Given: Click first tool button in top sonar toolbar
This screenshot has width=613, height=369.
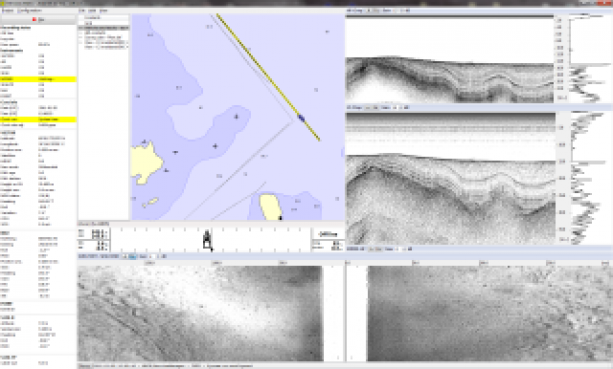Looking at the screenshot, I should pos(369,11).
